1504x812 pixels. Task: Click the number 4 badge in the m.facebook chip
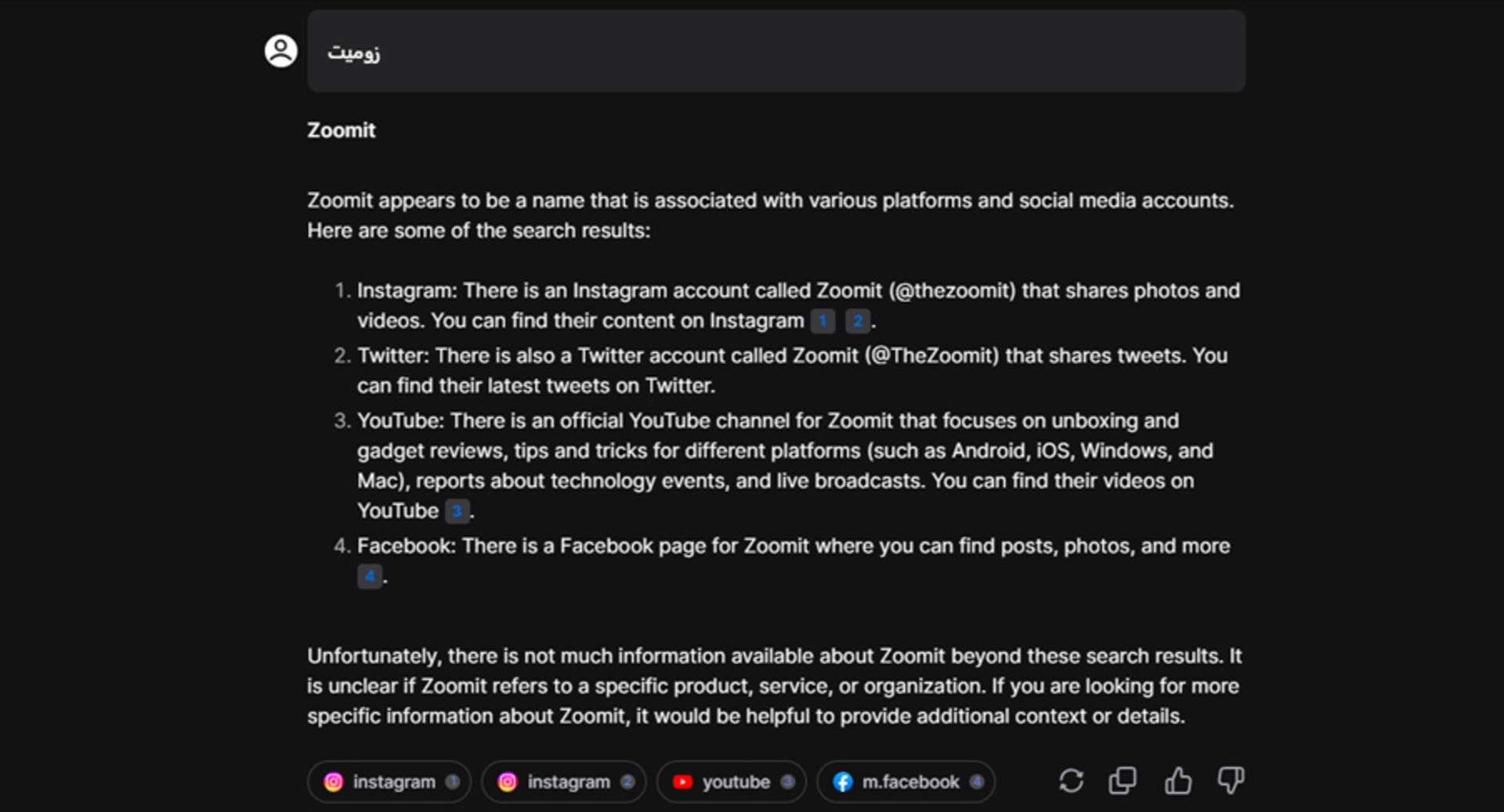[976, 782]
